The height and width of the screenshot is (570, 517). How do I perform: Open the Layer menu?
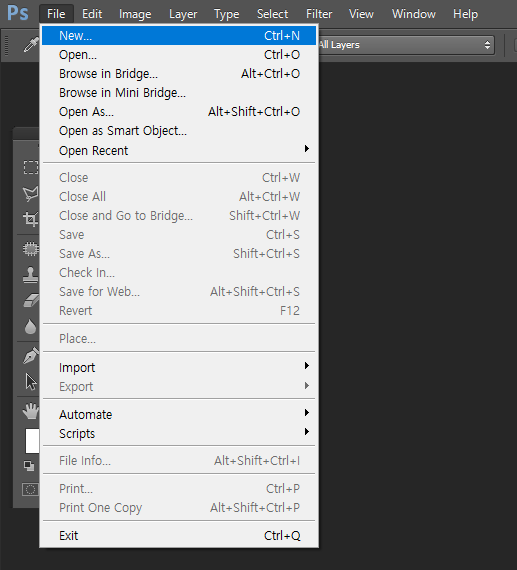click(183, 14)
